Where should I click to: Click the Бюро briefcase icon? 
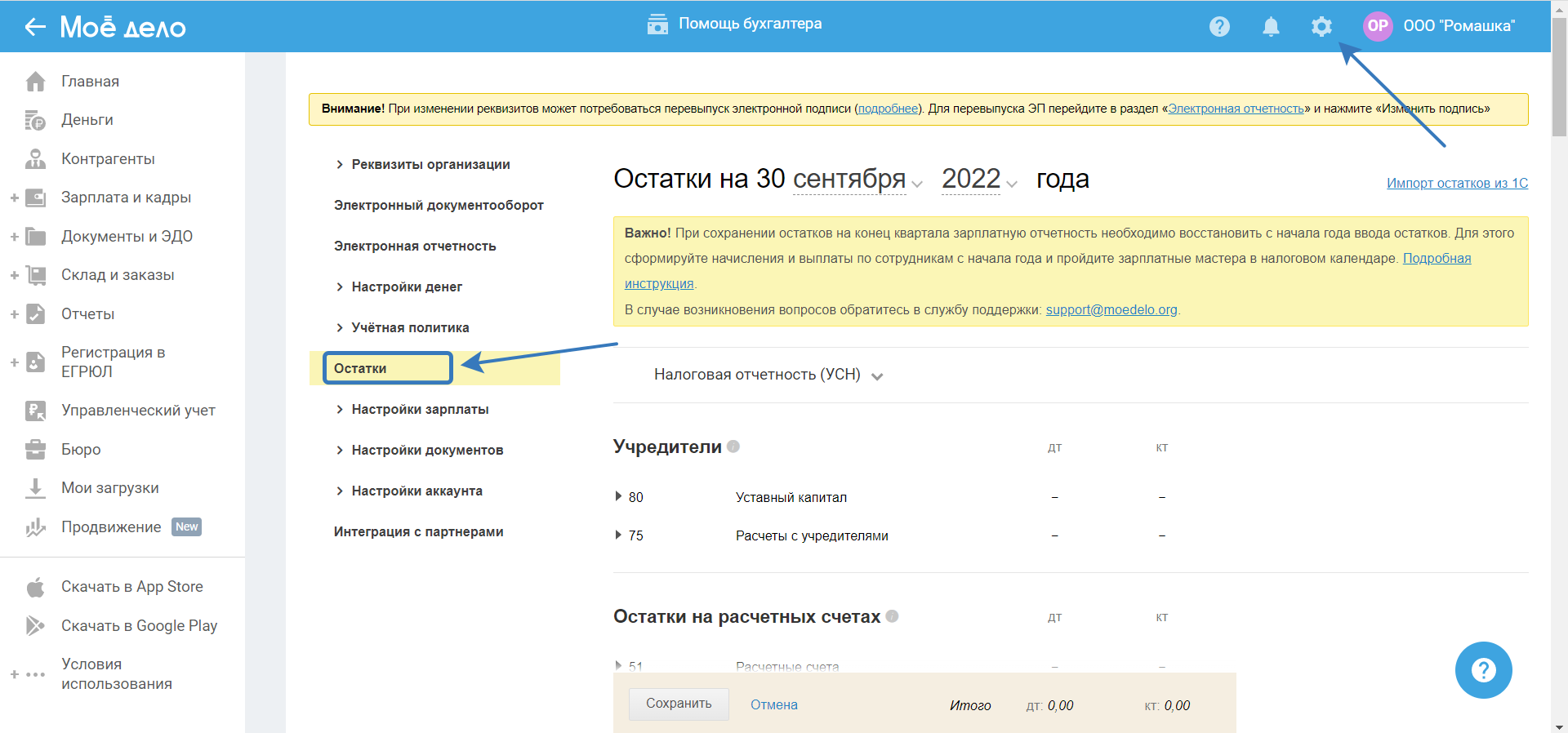click(35, 450)
